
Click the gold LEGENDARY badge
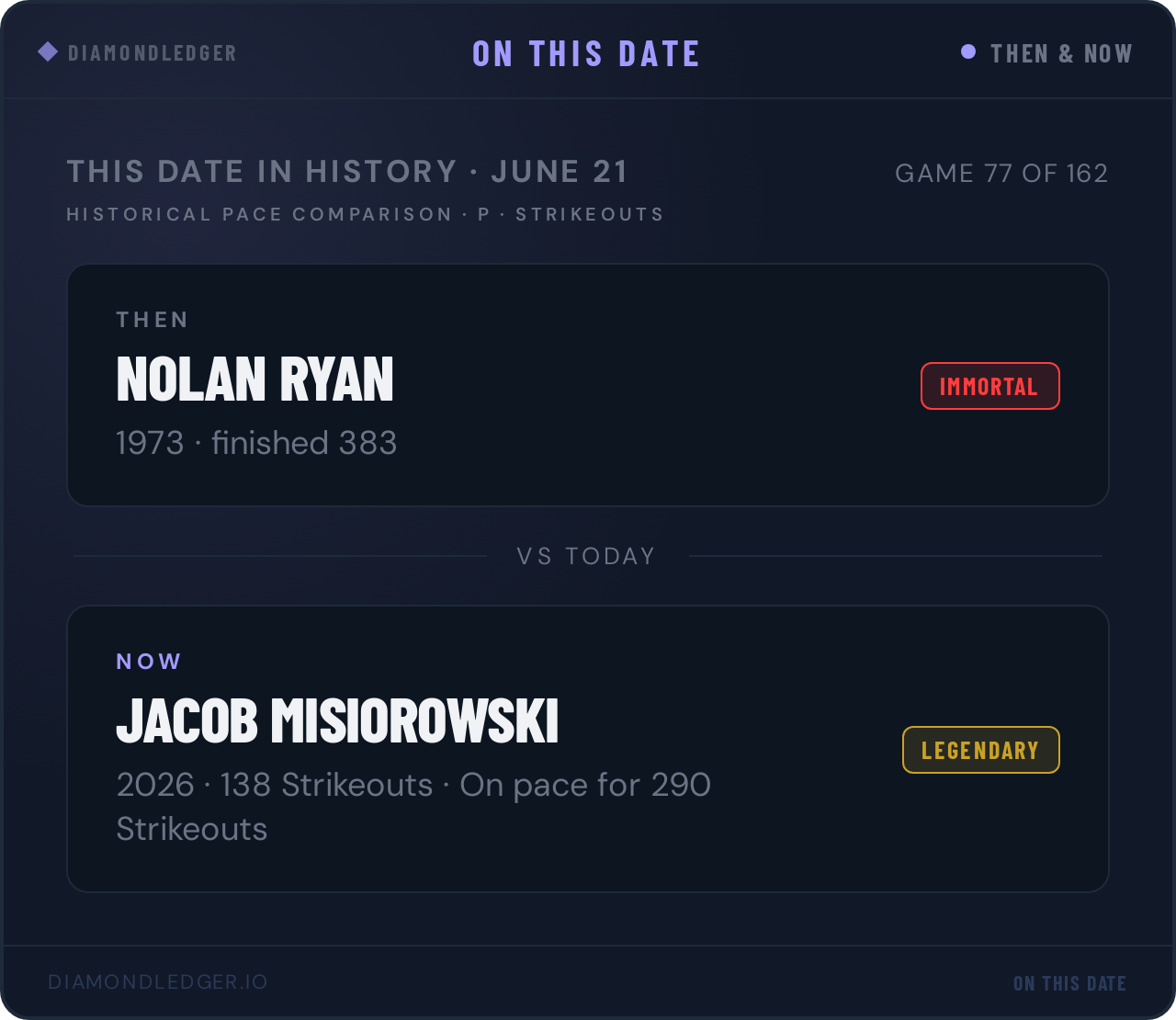[980, 750]
